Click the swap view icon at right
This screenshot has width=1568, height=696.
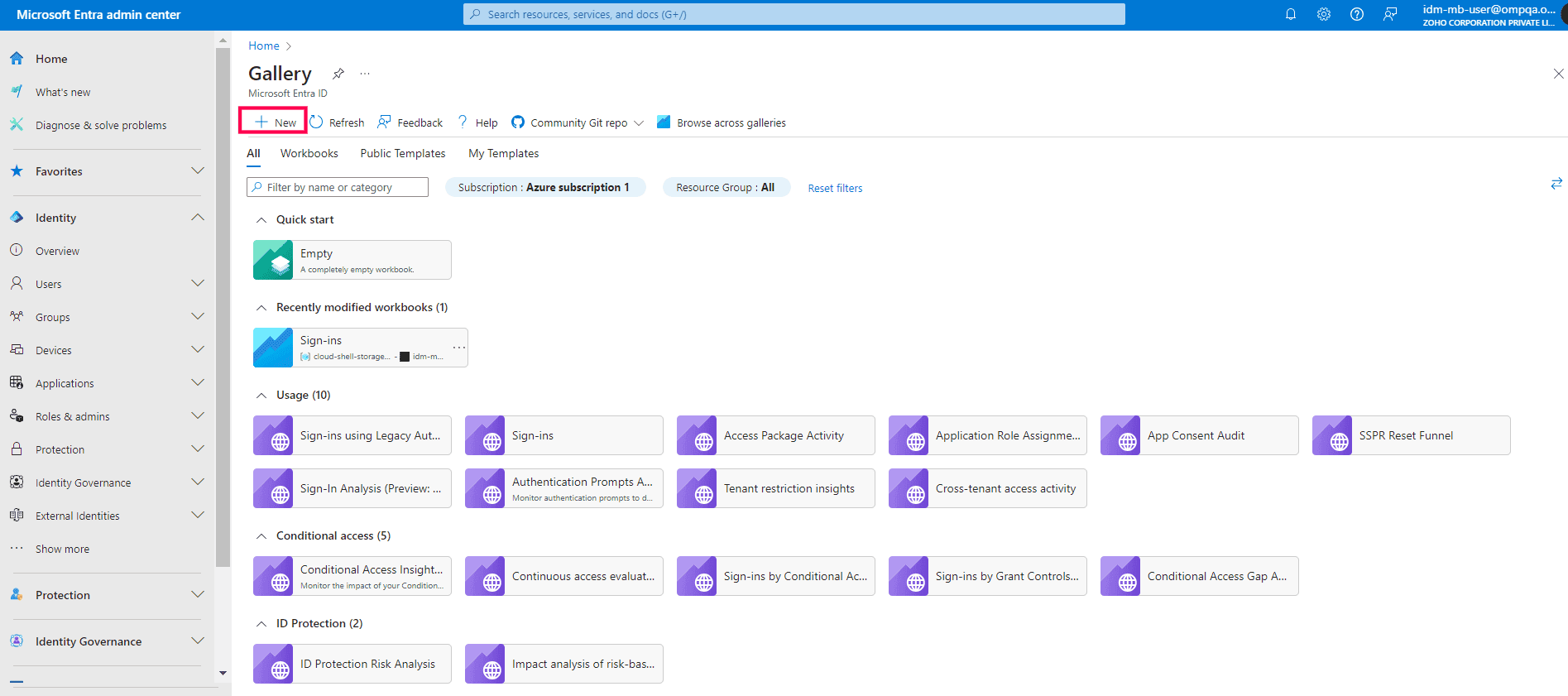1556,184
